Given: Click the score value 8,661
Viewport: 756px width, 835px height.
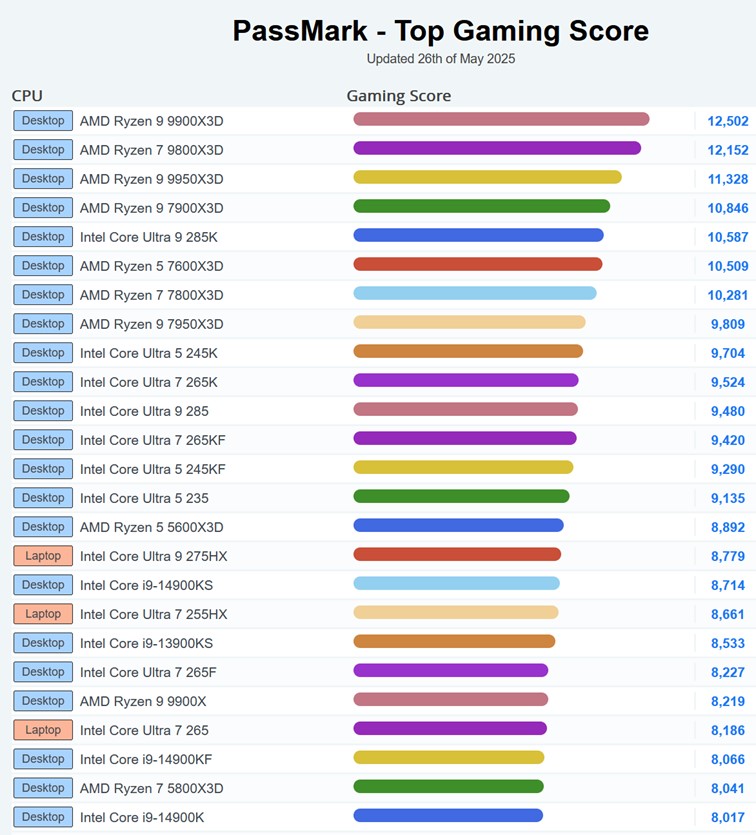Looking at the screenshot, I should 728,615.
